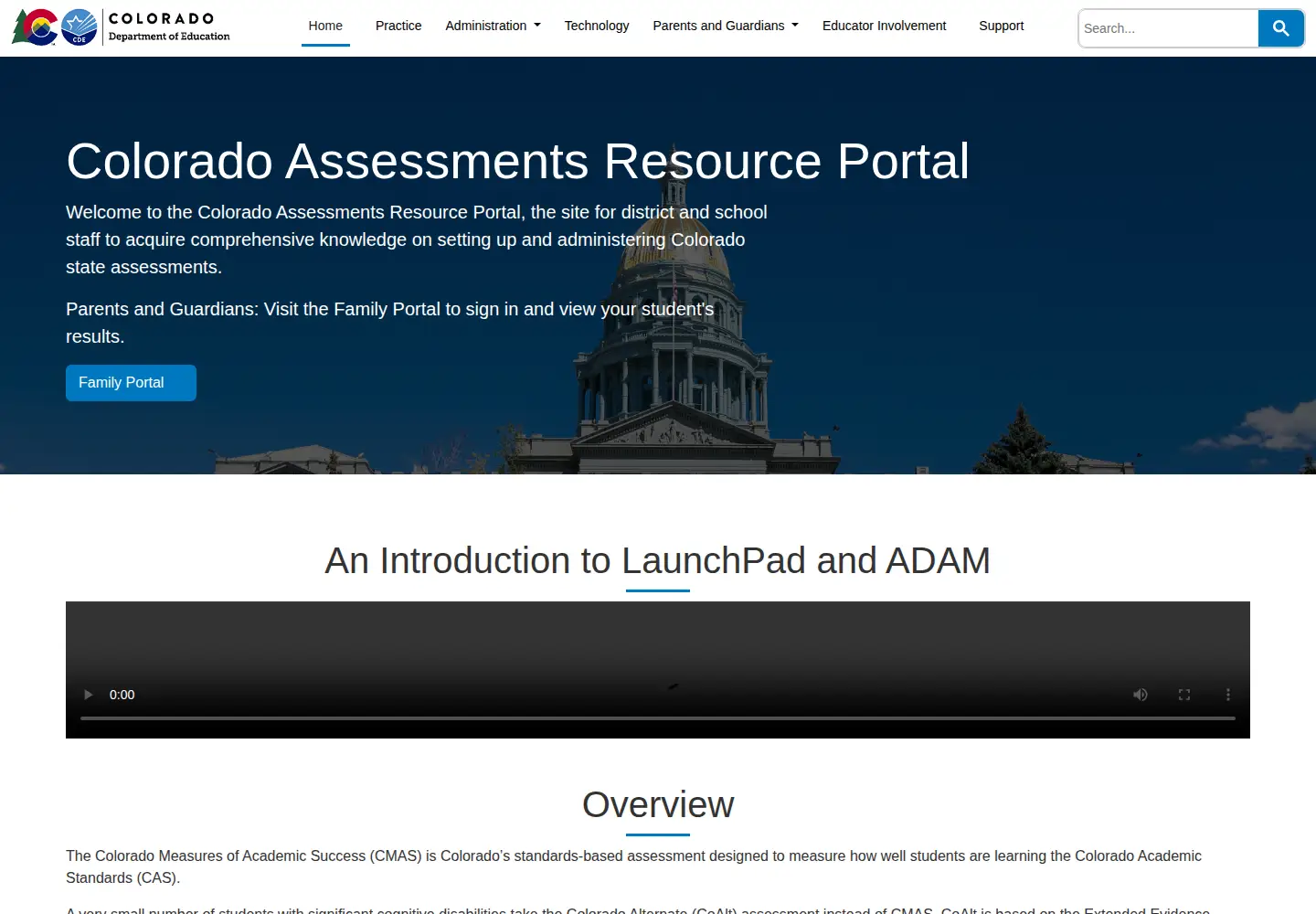Click the Colorado Department of Education logo
Screen dimensions: 1316x914
coord(121,27)
